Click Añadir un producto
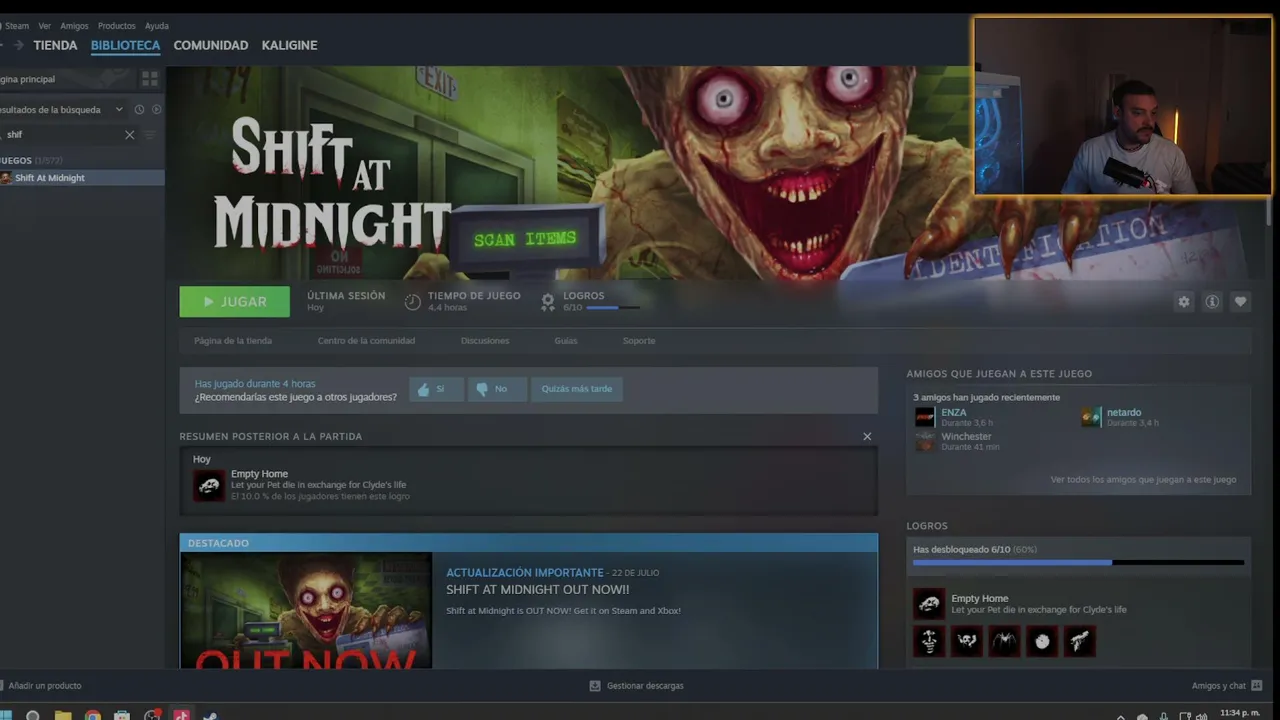1280x720 pixels. (41, 686)
